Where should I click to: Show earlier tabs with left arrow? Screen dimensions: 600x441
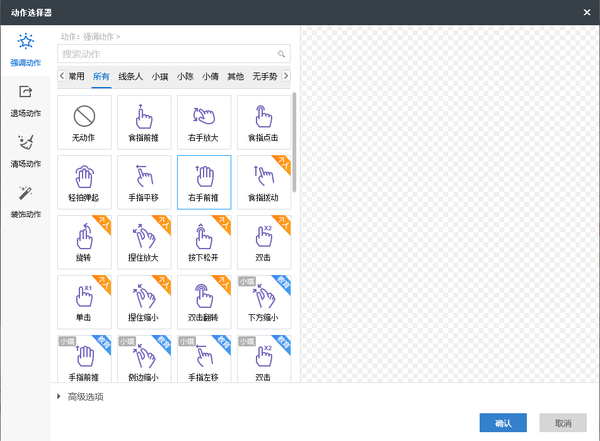point(62,76)
